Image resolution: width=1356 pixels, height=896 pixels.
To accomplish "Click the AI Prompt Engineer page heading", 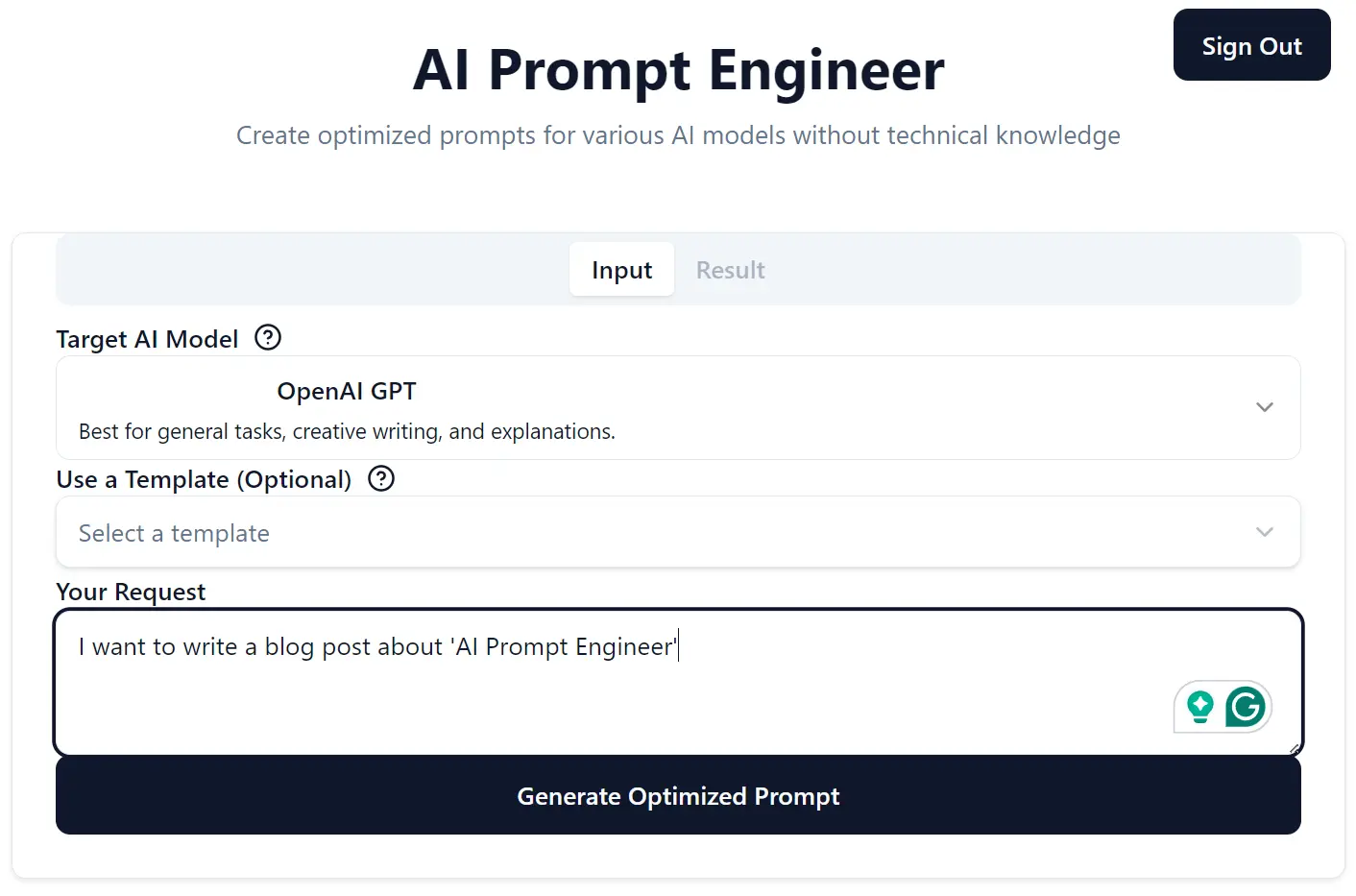I will pos(678,70).
